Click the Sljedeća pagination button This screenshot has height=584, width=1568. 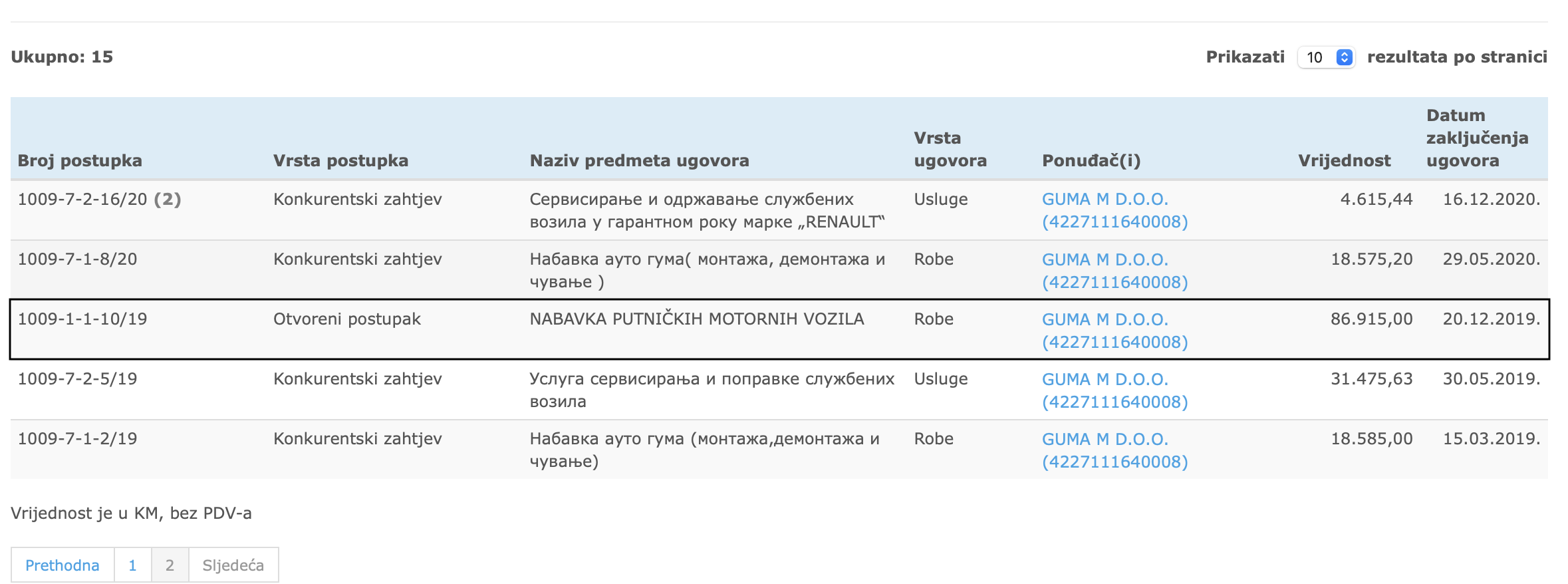233,565
